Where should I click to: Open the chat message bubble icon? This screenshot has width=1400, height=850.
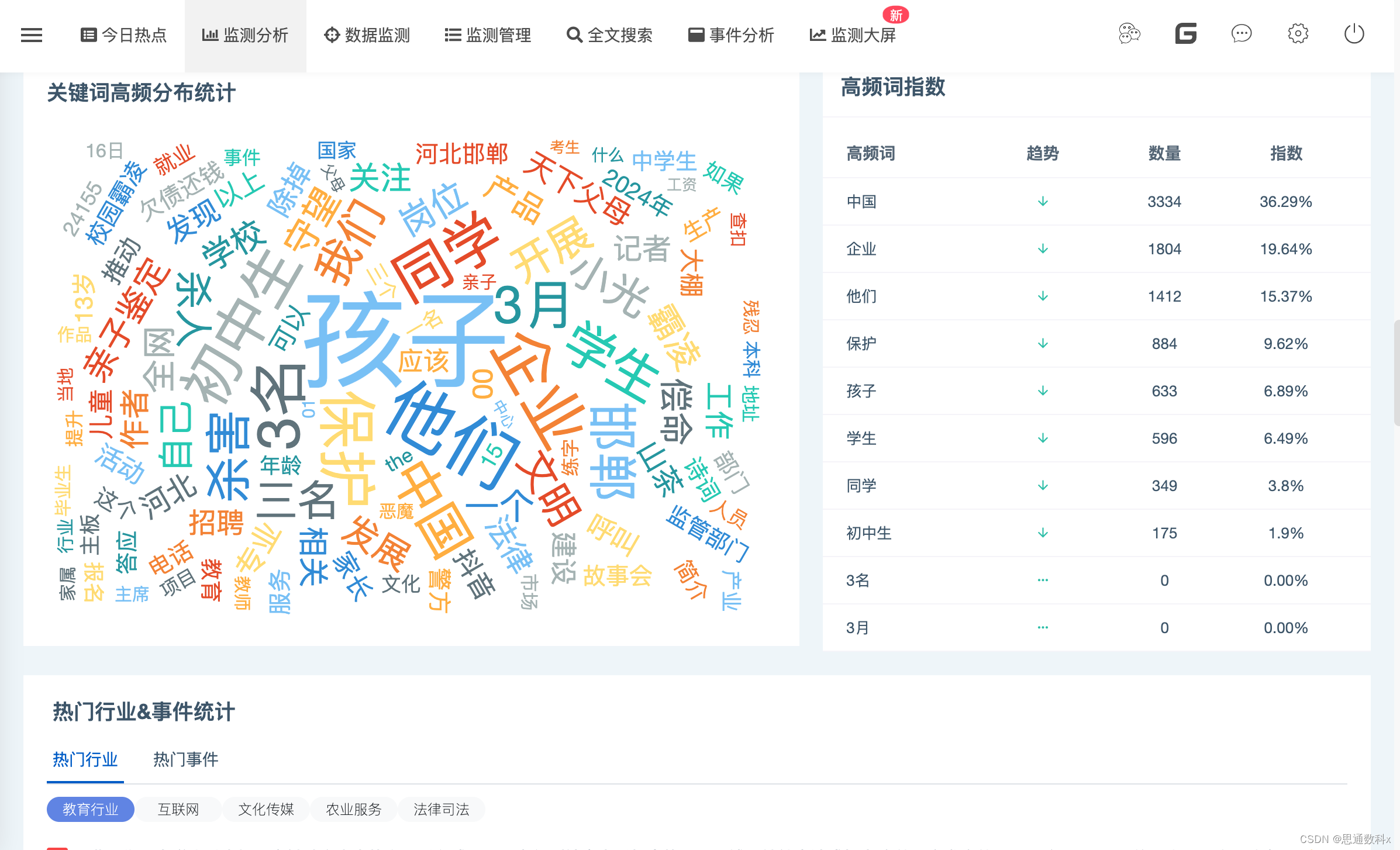tap(1241, 34)
